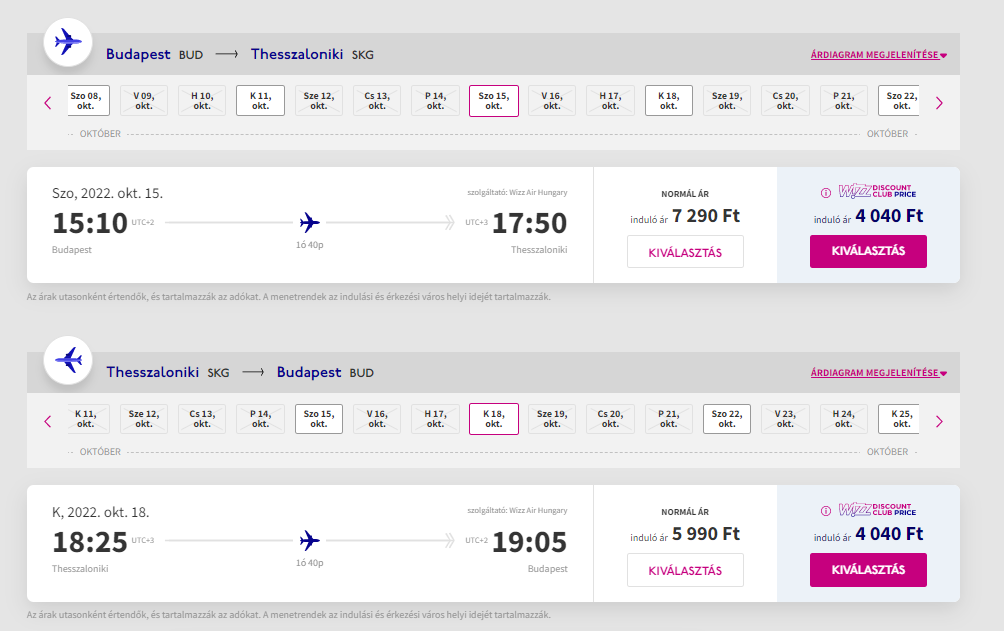Open Wizz Discount Club info icon, outbound
This screenshot has height=631, width=1004.
(x=826, y=193)
